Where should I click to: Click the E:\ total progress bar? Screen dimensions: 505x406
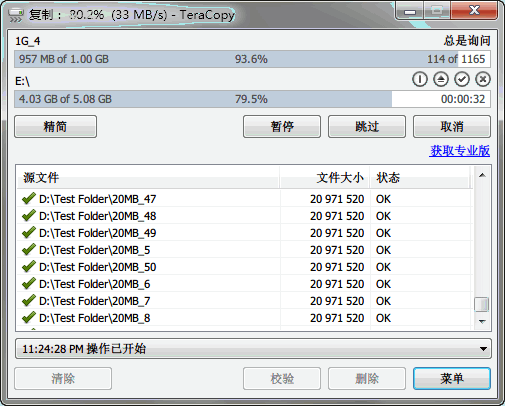tap(252, 99)
